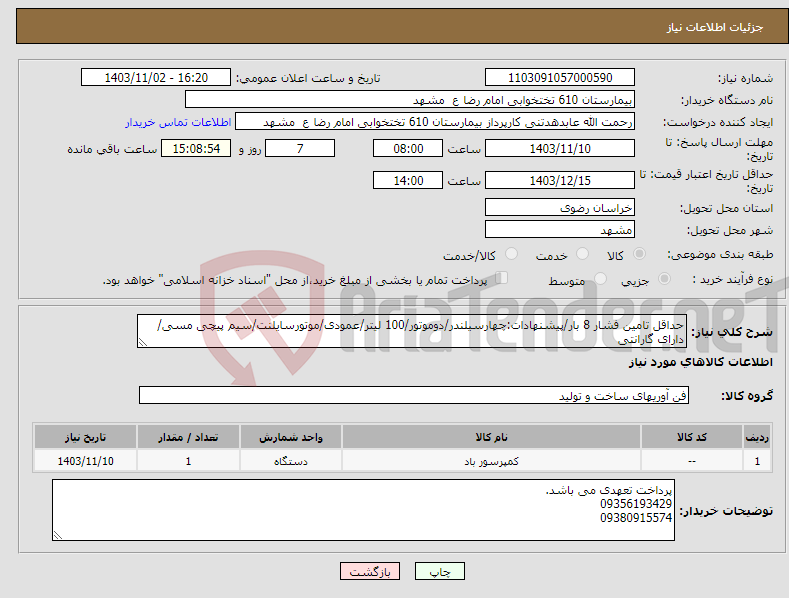Screen dimensions: 789x598
Task: Click the بازگشت (back) button
Action: tap(370, 572)
